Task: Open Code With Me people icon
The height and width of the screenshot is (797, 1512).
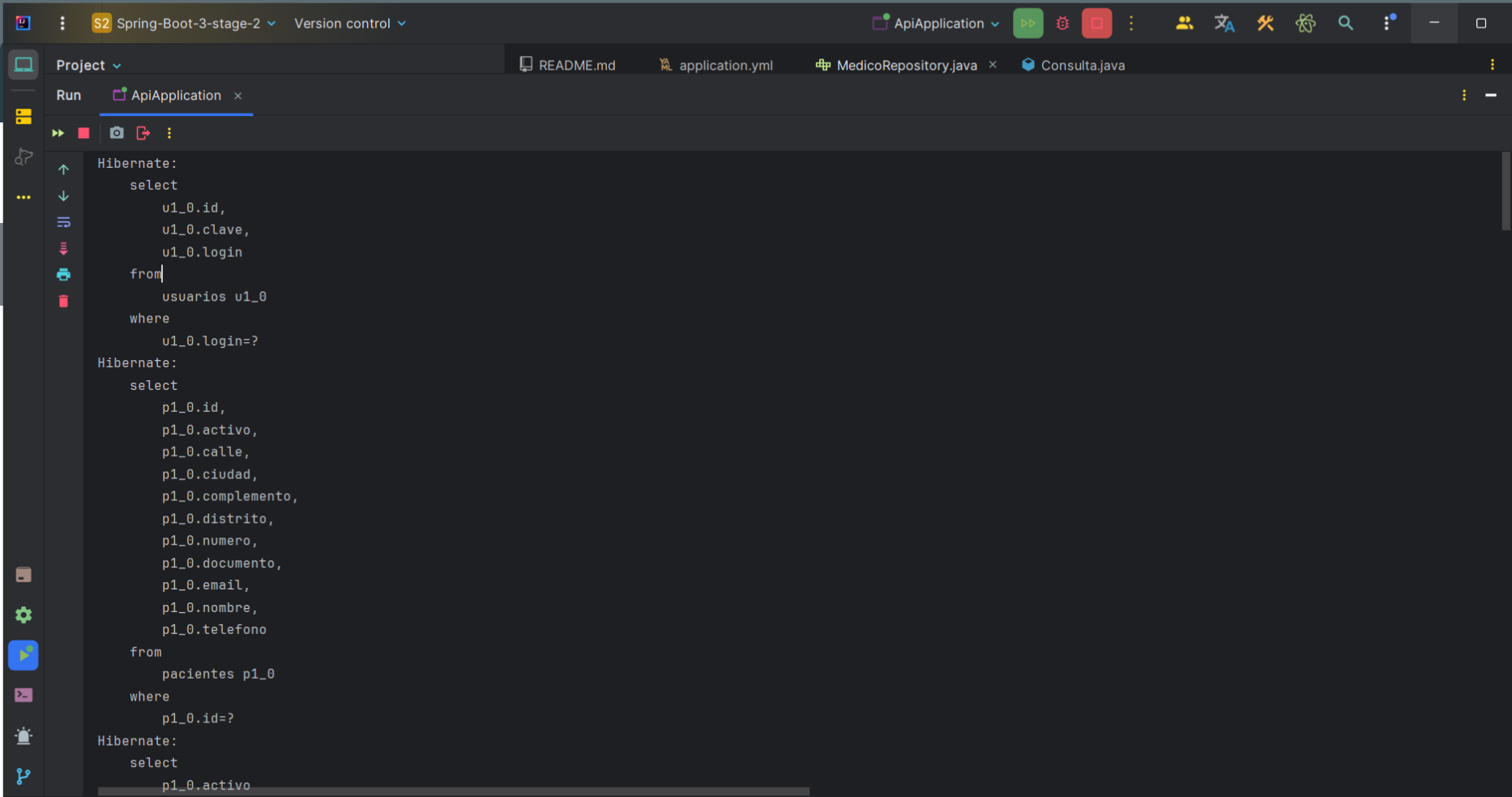Action: [x=1184, y=24]
